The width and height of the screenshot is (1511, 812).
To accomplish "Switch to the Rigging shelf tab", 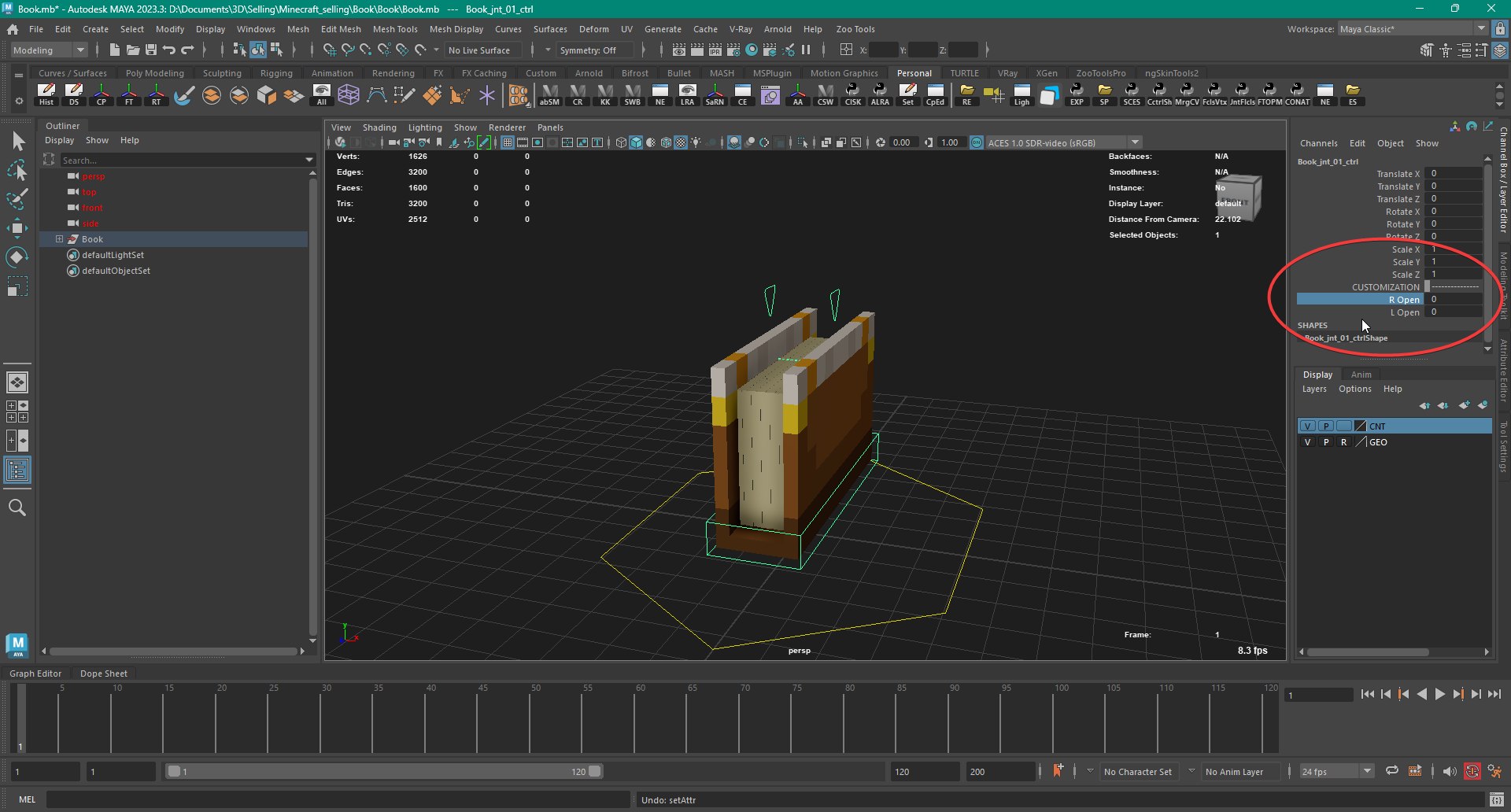I will [x=276, y=73].
